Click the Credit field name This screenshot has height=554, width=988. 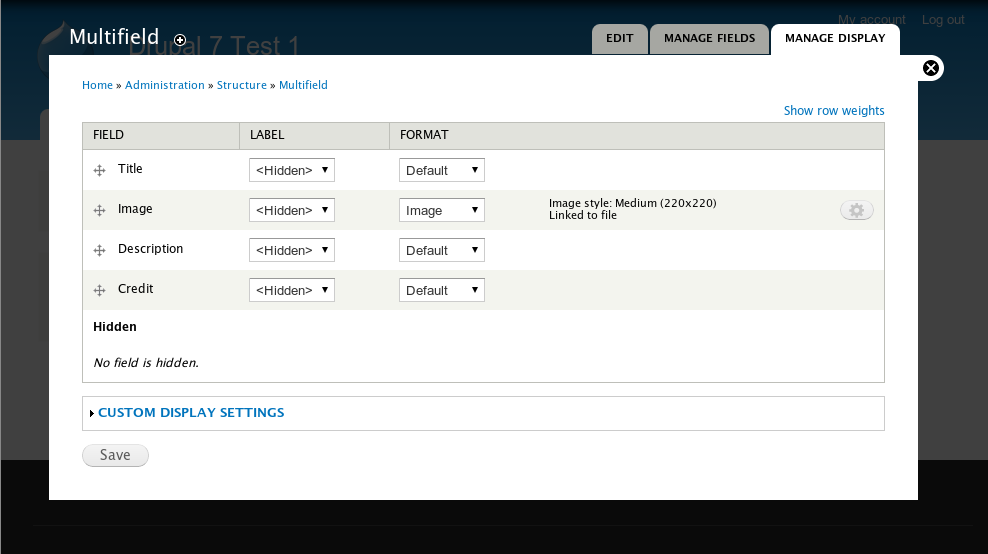point(135,289)
